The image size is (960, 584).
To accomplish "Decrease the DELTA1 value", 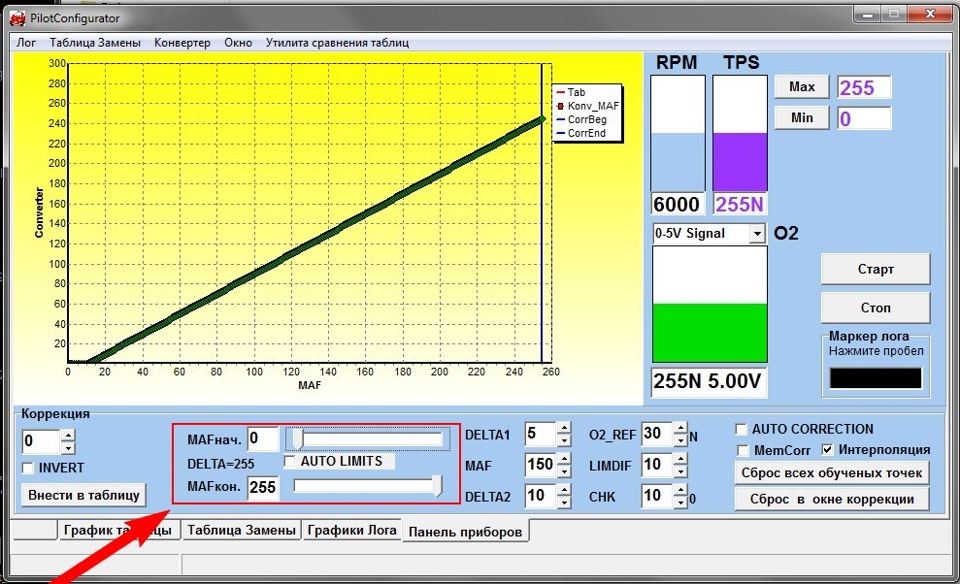I will click(564, 441).
